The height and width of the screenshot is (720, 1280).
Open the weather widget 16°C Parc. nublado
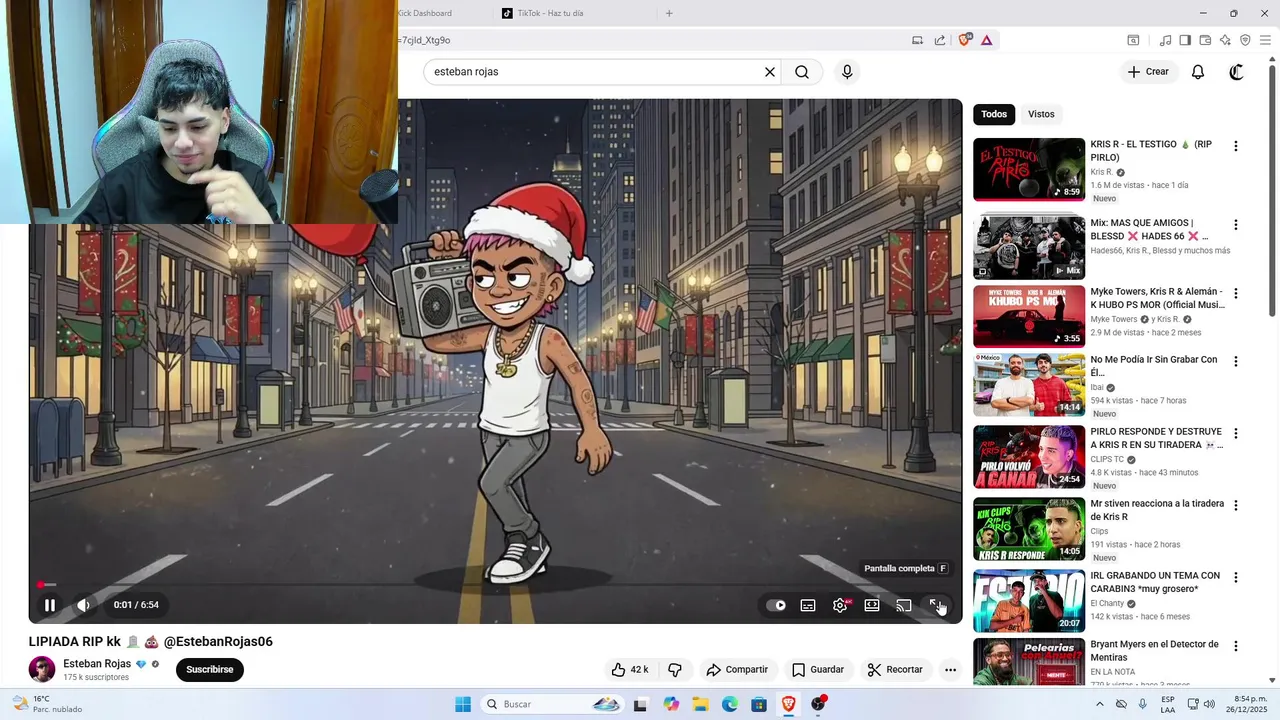coord(47,705)
